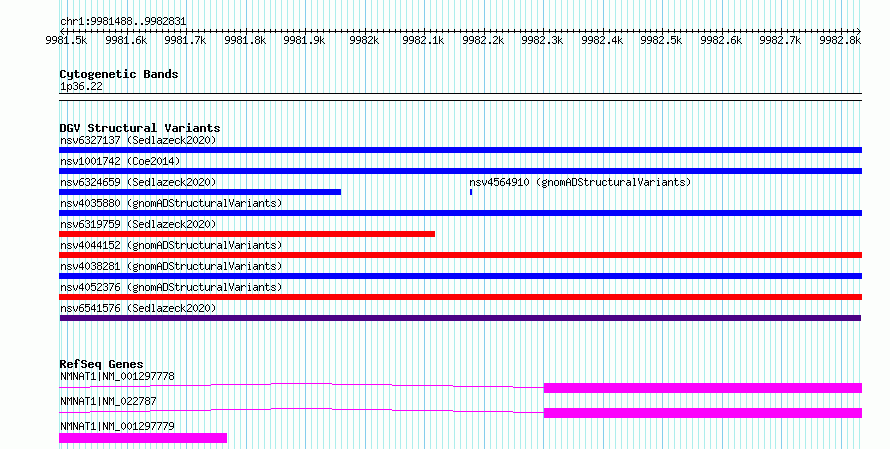Click the tiny blue marker for nsv4564910

[x=471, y=192]
